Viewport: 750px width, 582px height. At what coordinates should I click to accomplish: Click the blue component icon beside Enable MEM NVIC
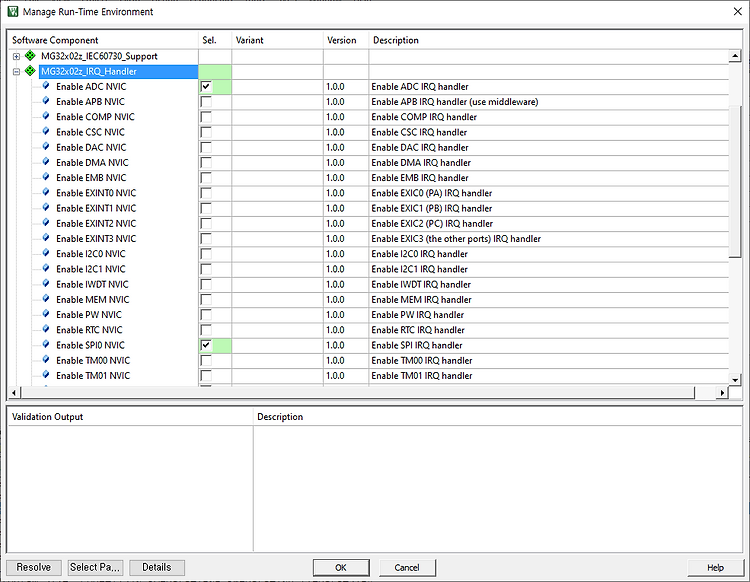pos(46,299)
